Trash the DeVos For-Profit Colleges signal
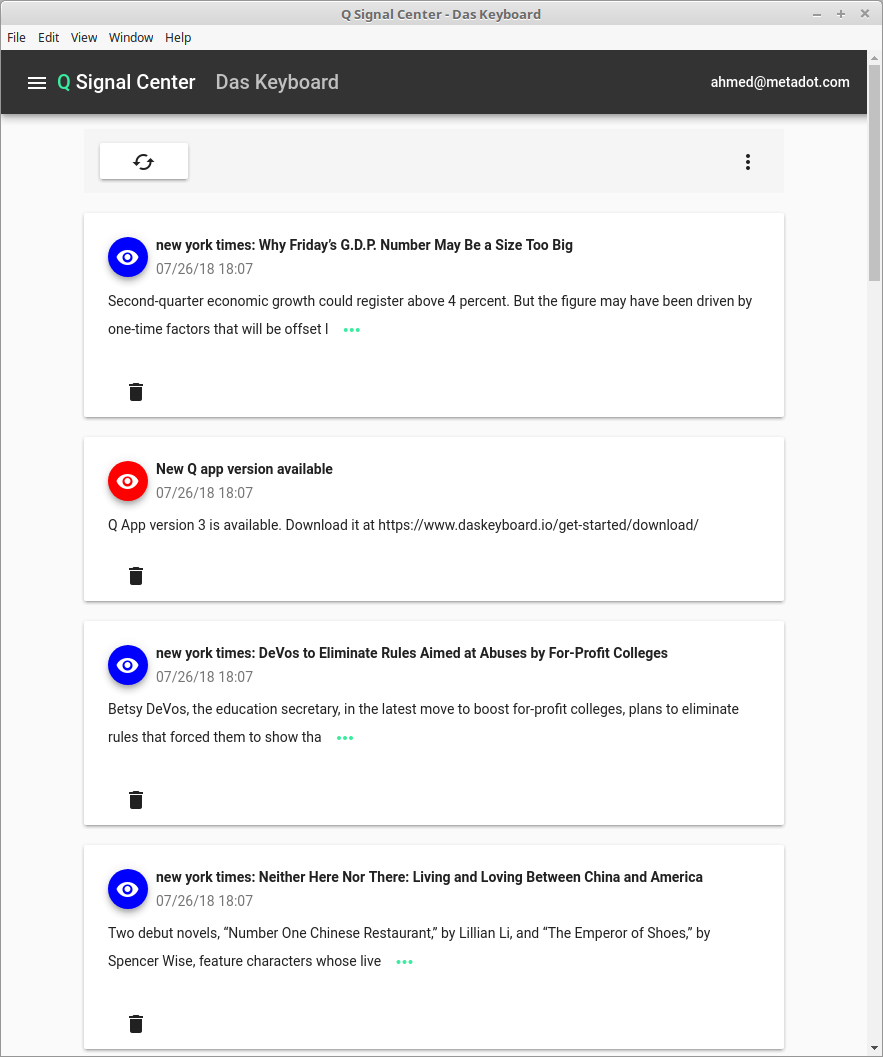The image size is (883, 1057). pos(135,799)
